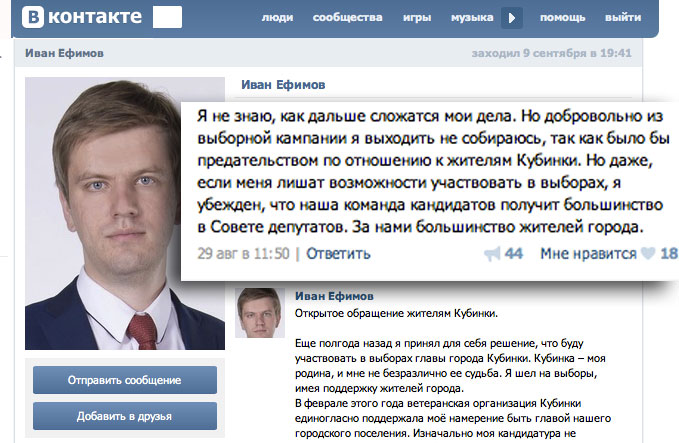Screen dimensions: 679x443
Task: Click Добавить в друзья button
Action: pos(125,415)
